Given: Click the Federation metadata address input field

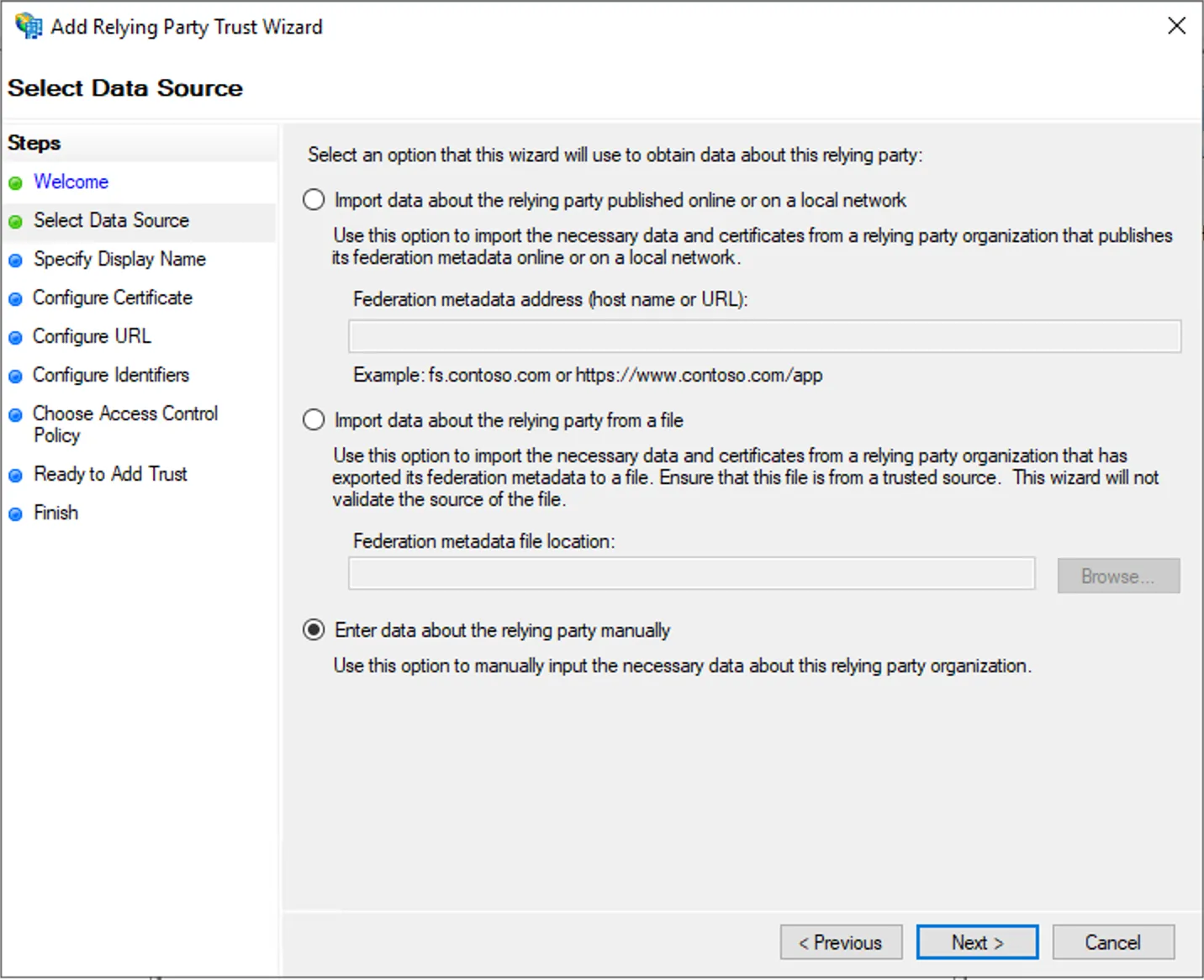Looking at the screenshot, I should pos(763,335).
